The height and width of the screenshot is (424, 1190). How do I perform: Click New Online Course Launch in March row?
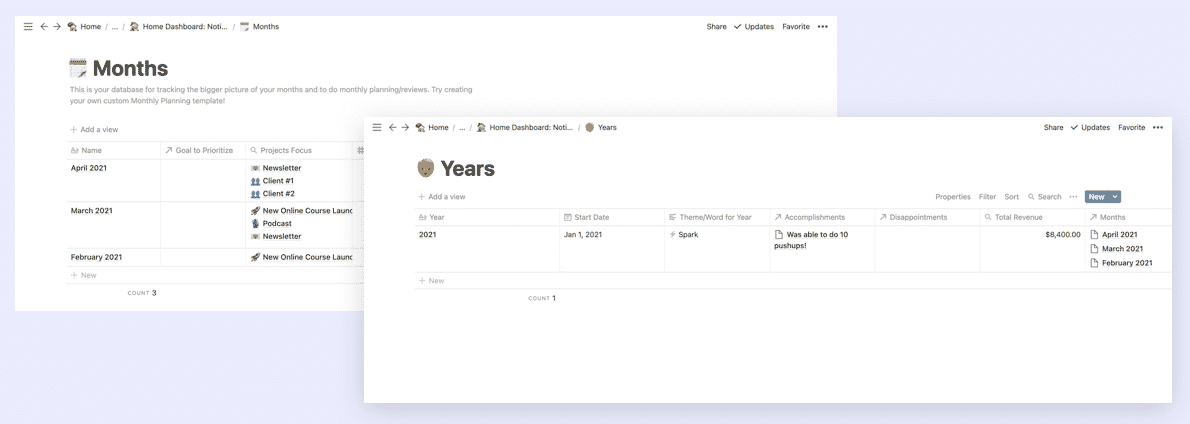301,210
